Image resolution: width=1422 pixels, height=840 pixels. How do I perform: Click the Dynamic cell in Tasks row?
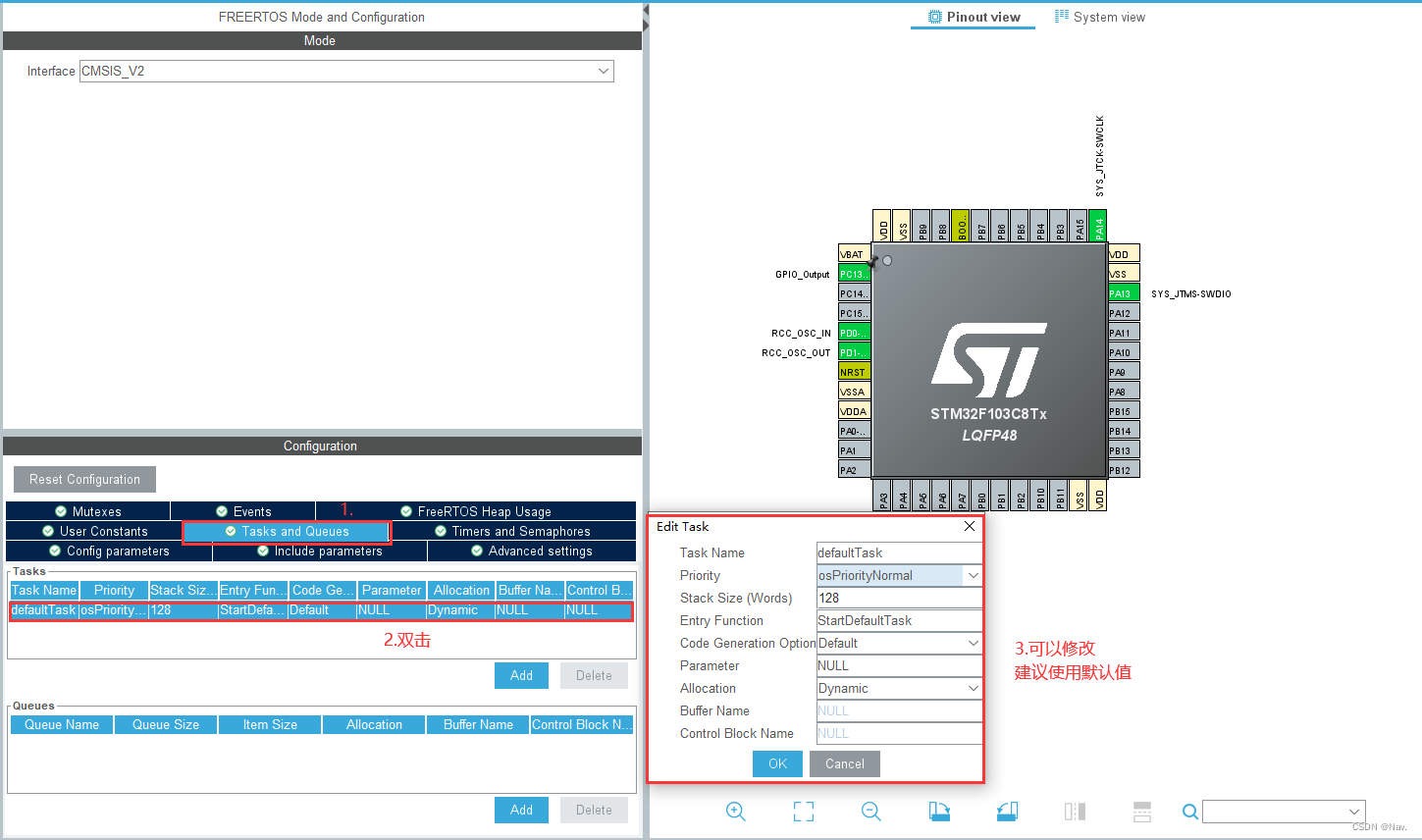(x=461, y=610)
